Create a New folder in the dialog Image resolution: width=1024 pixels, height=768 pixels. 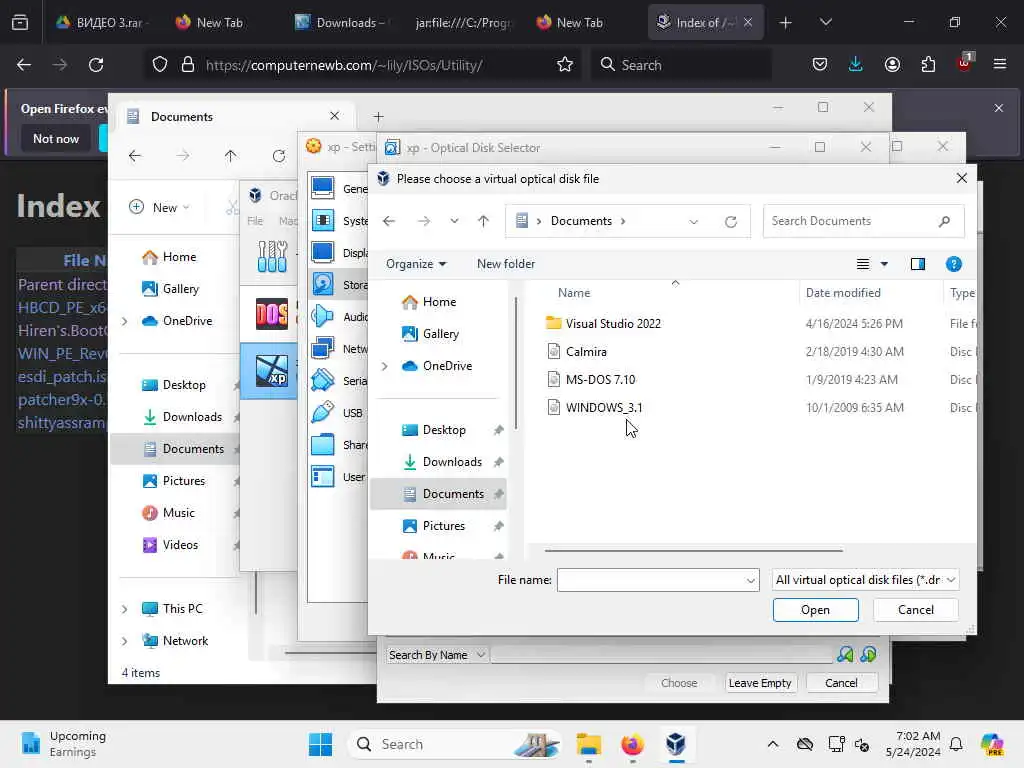tap(505, 264)
